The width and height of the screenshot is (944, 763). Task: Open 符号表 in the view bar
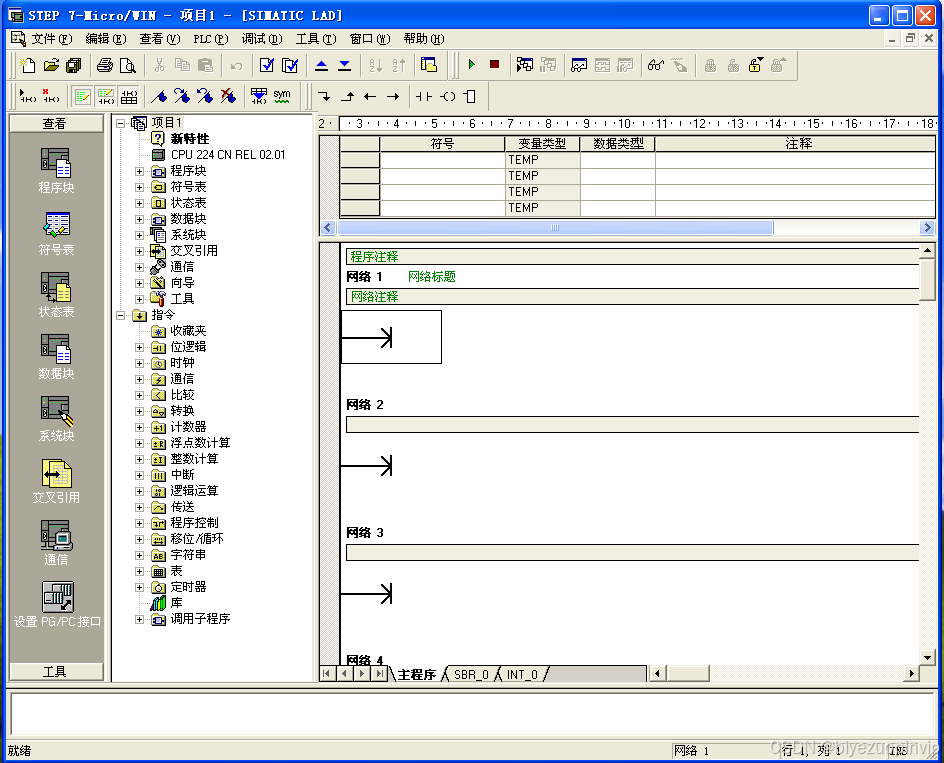56,233
